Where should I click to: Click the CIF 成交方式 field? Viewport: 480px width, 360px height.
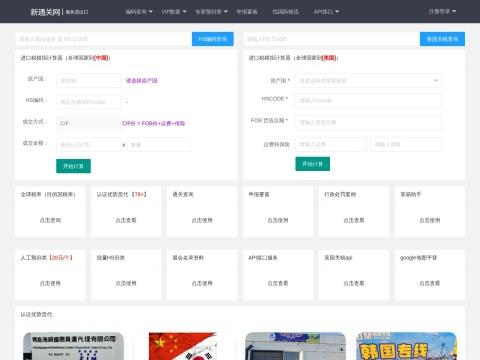[x=88, y=123]
